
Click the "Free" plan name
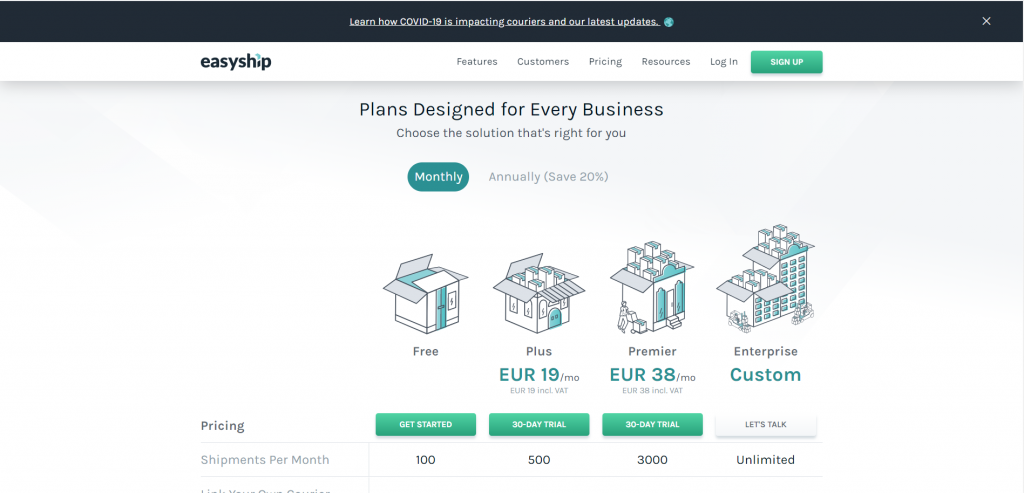(425, 351)
